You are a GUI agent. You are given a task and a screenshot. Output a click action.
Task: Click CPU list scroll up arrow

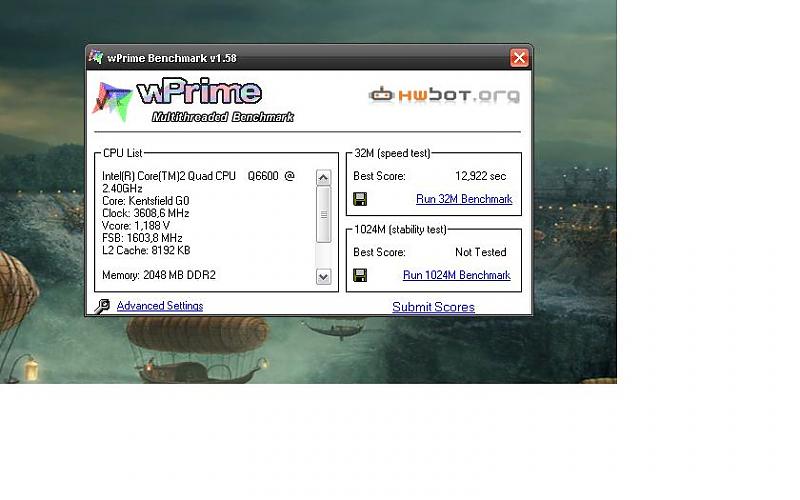(323, 178)
